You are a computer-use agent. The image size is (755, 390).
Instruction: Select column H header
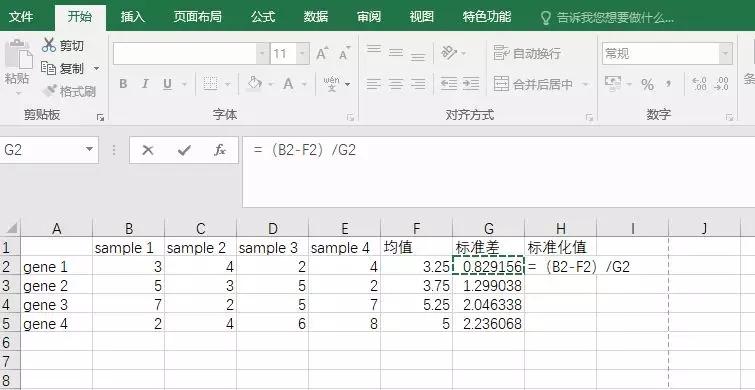pyautogui.click(x=560, y=228)
